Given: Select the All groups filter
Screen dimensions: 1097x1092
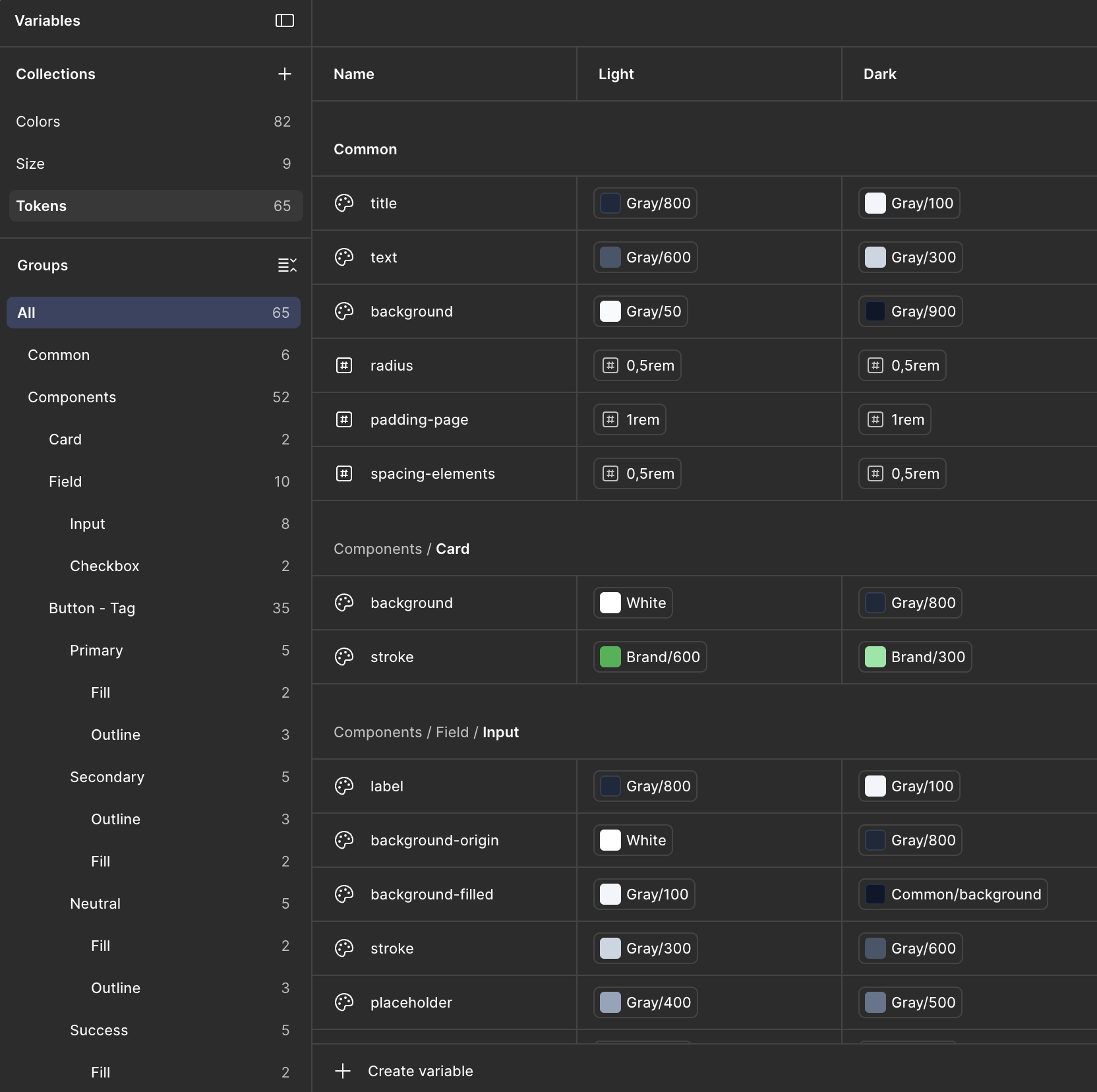Looking at the screenshot, I should [x=154, y=313].
